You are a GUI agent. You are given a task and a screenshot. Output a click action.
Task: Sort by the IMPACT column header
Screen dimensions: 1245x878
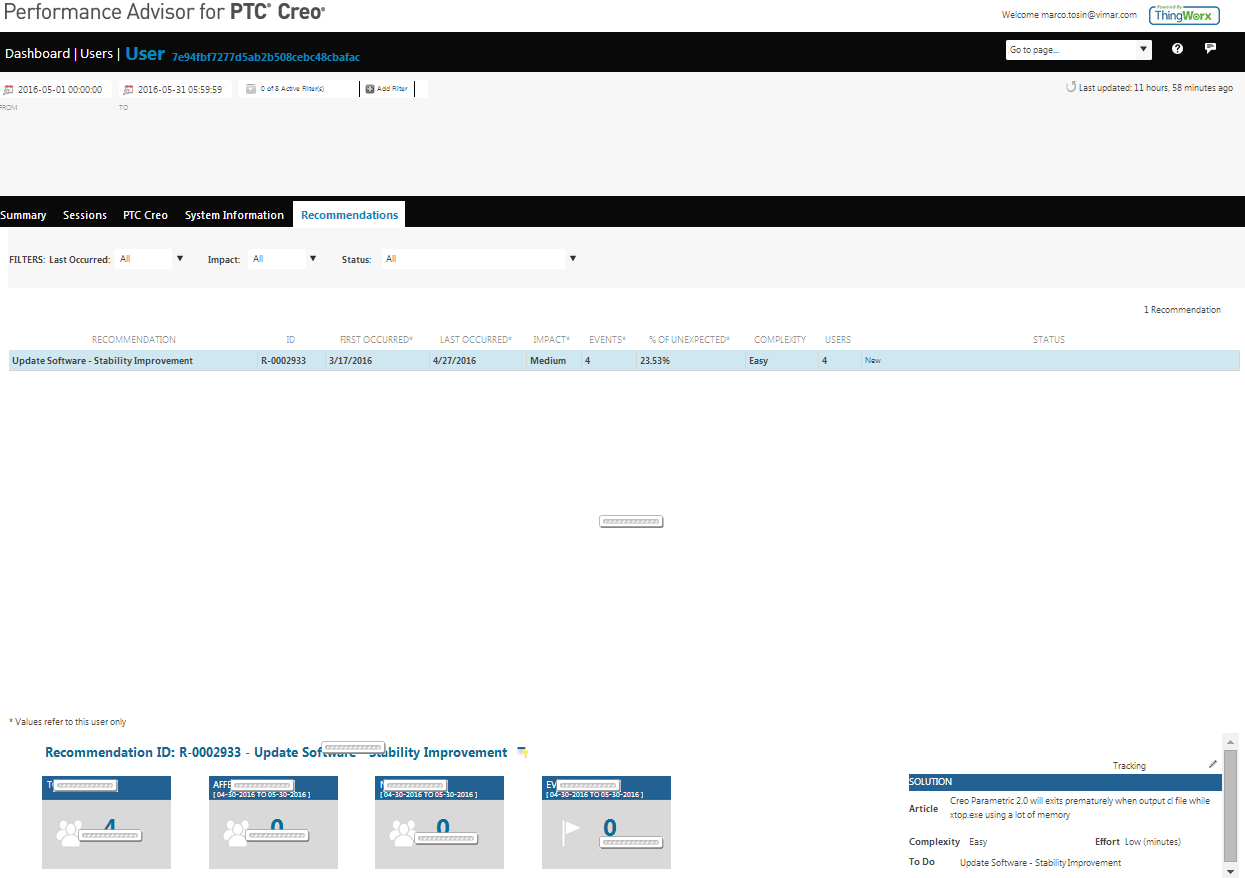point(551,340)
